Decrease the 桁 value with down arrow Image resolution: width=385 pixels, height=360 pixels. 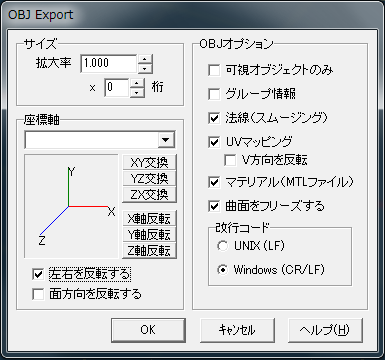point(137,93)
